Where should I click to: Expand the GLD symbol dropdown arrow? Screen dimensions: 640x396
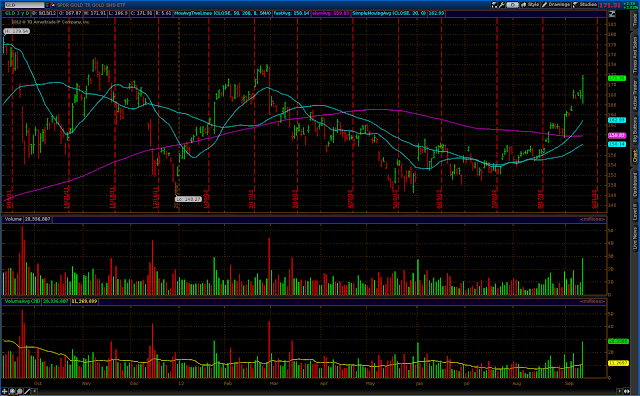[x=47, y=5]
